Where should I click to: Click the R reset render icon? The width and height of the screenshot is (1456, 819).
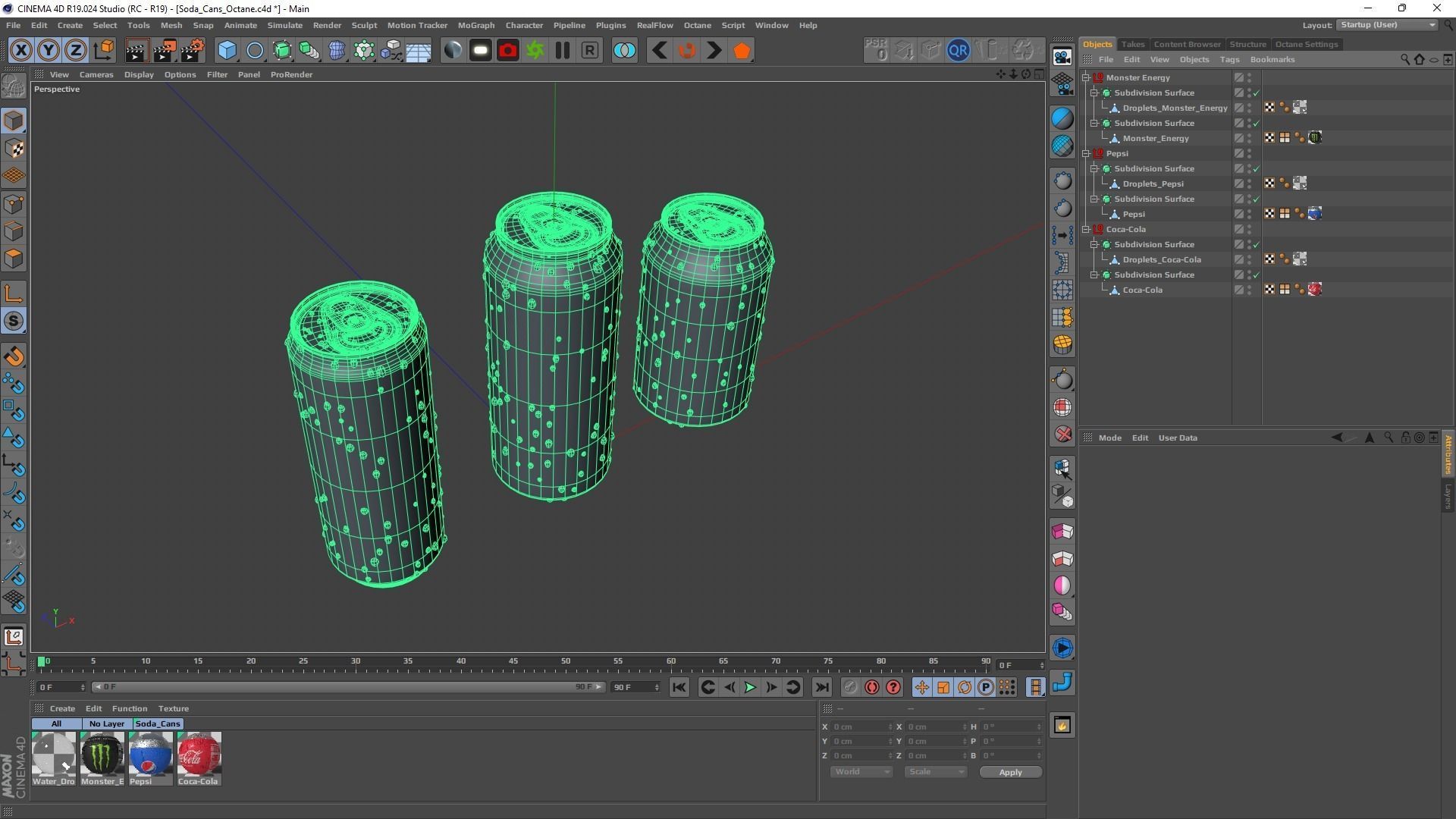point(590,51)
